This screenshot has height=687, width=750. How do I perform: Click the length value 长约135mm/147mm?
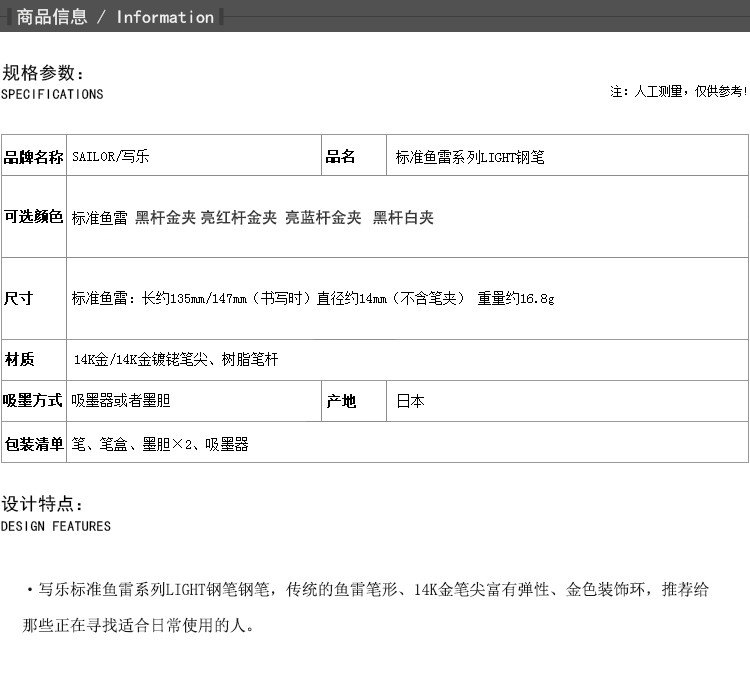click(194, 299)
